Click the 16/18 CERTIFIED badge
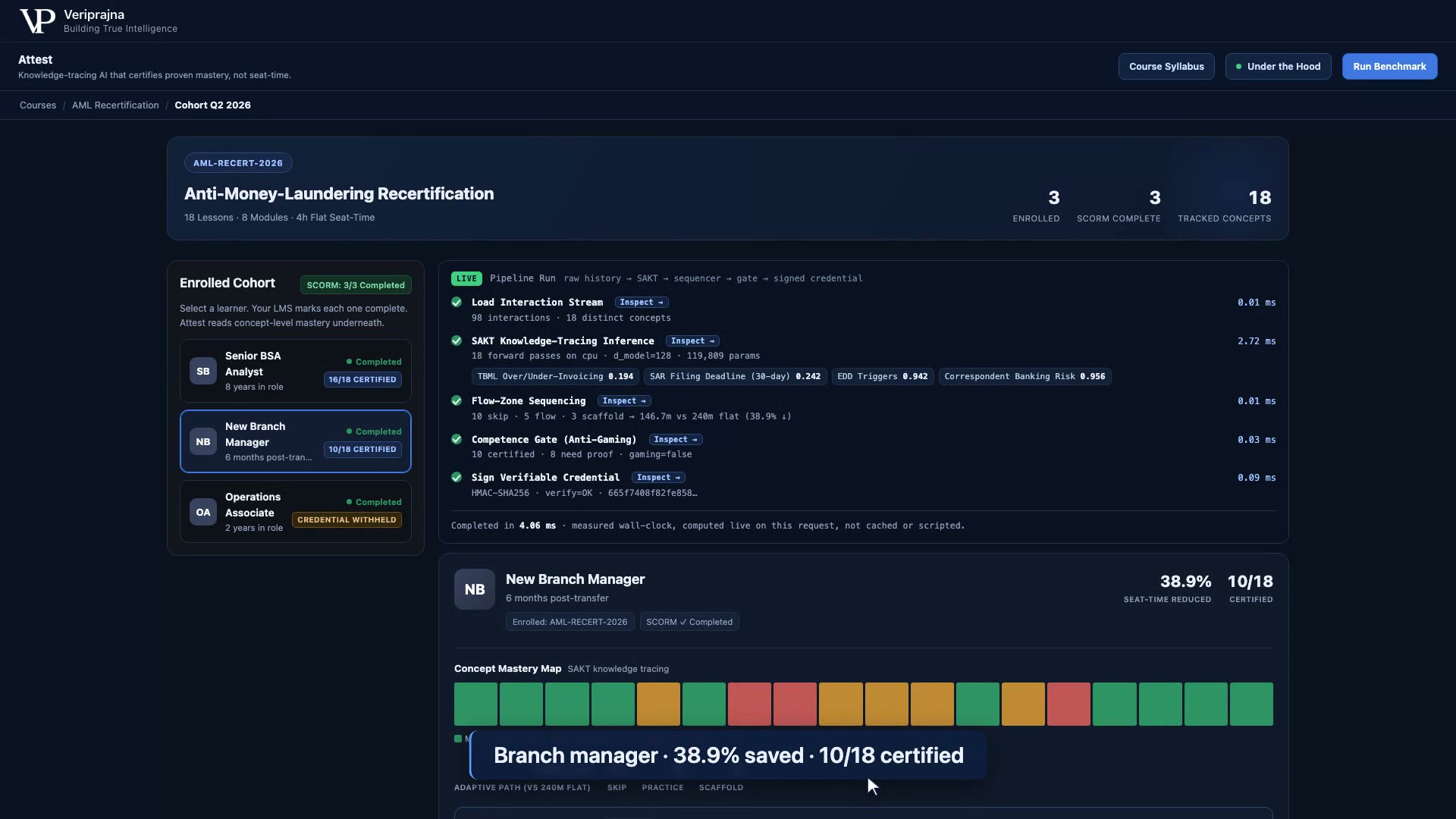The image size is (1456, 819). tap(362, 379)
